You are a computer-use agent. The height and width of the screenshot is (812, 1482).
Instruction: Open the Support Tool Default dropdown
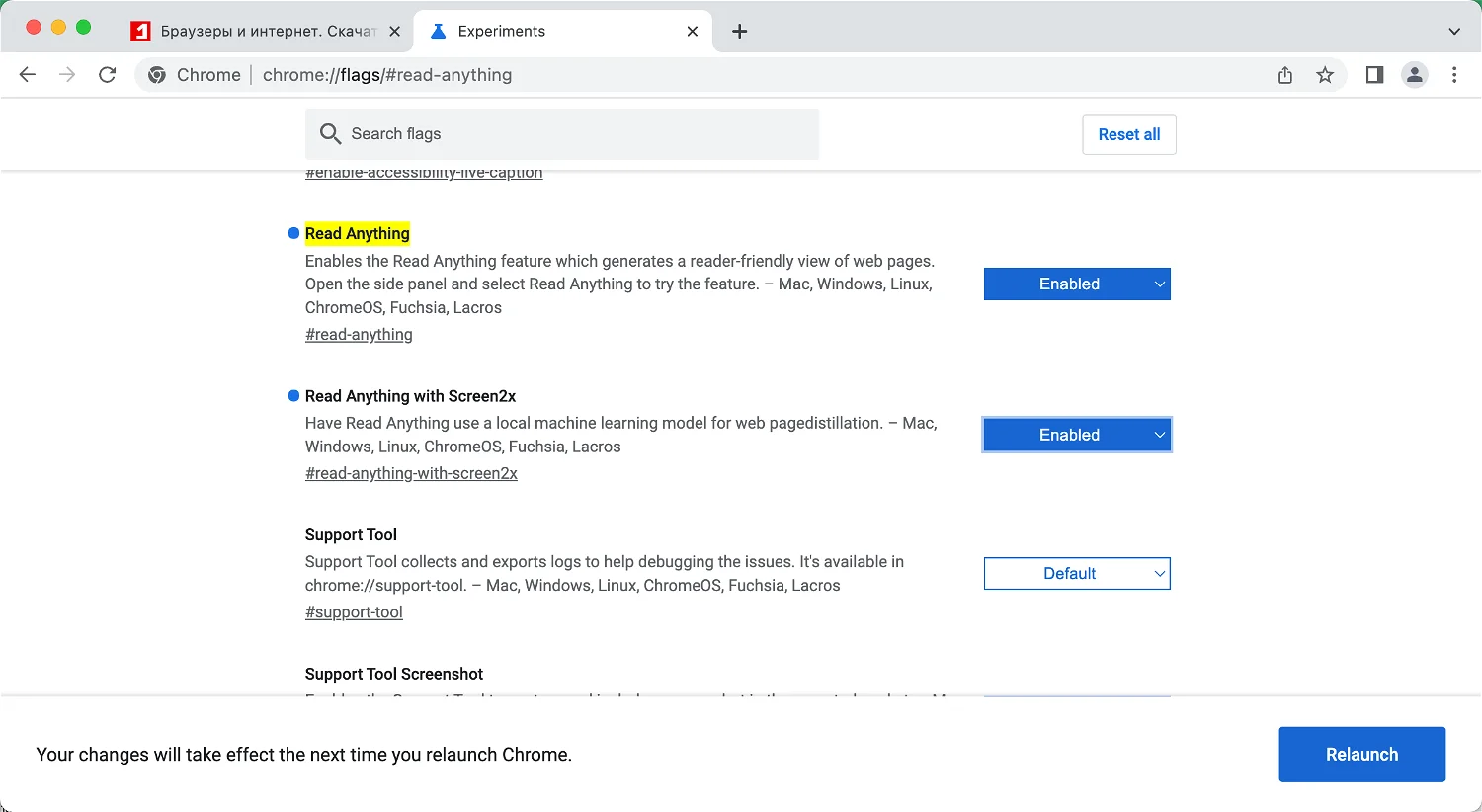pos(1077,574)
